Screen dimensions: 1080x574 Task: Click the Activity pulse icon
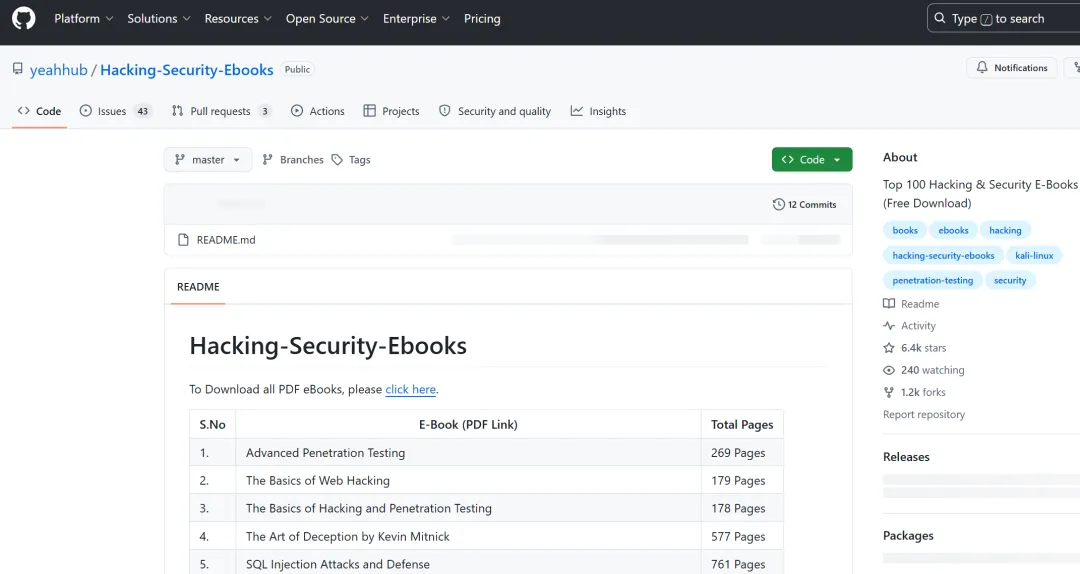(889, 326)
